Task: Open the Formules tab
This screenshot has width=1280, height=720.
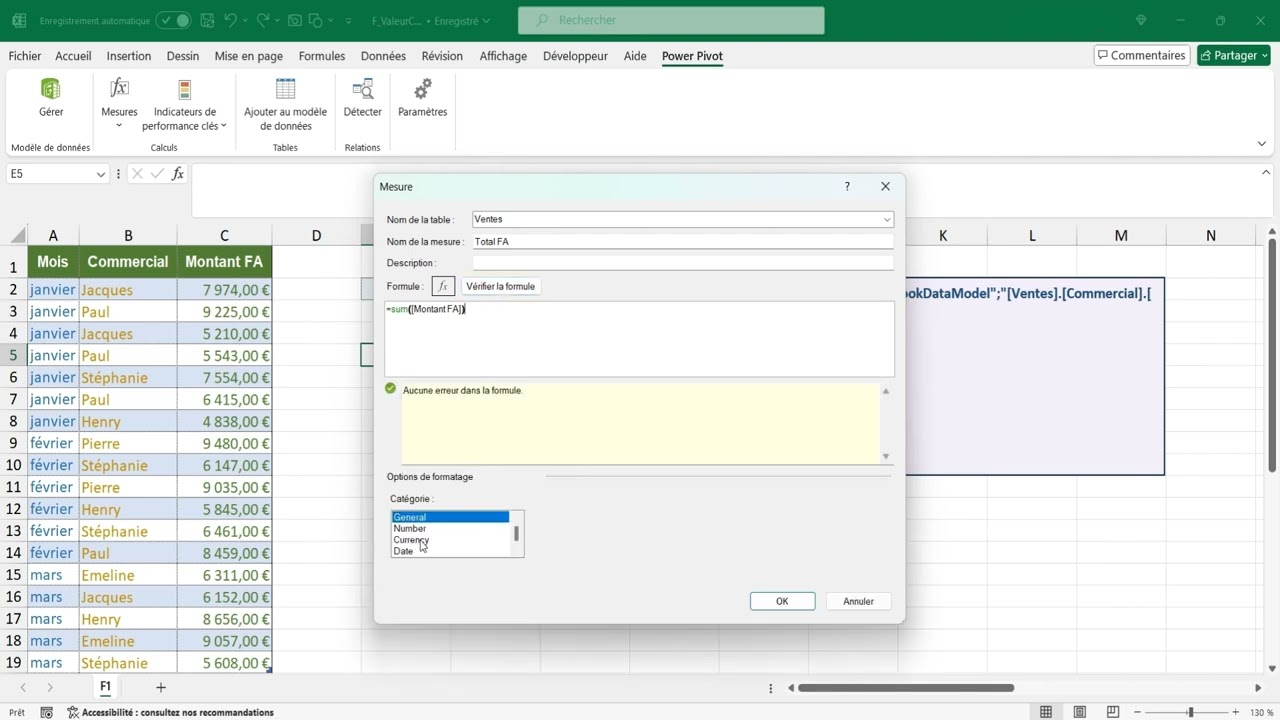Action: [321, 56]
